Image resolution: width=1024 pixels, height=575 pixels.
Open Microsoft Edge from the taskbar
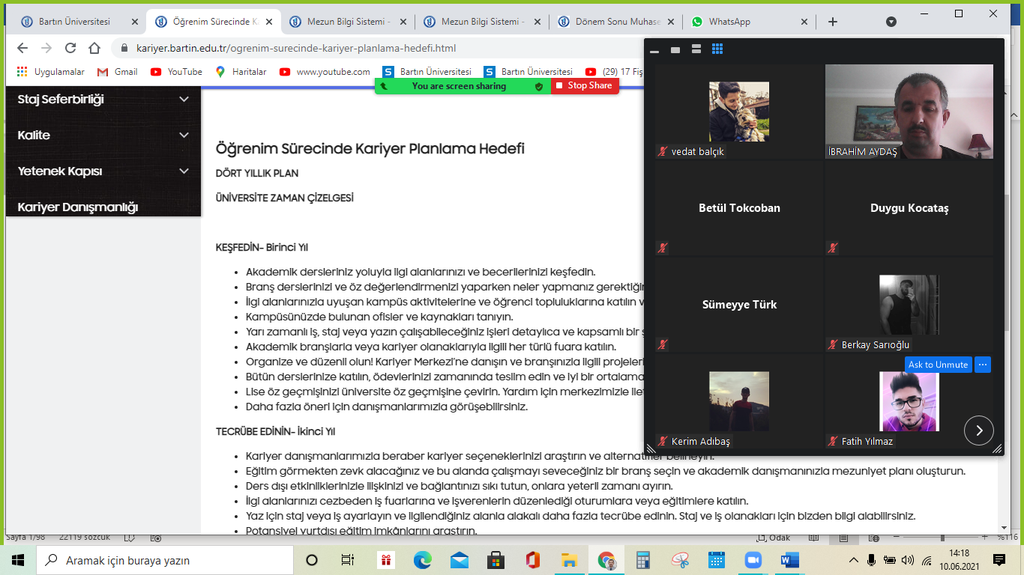point(423,560)
